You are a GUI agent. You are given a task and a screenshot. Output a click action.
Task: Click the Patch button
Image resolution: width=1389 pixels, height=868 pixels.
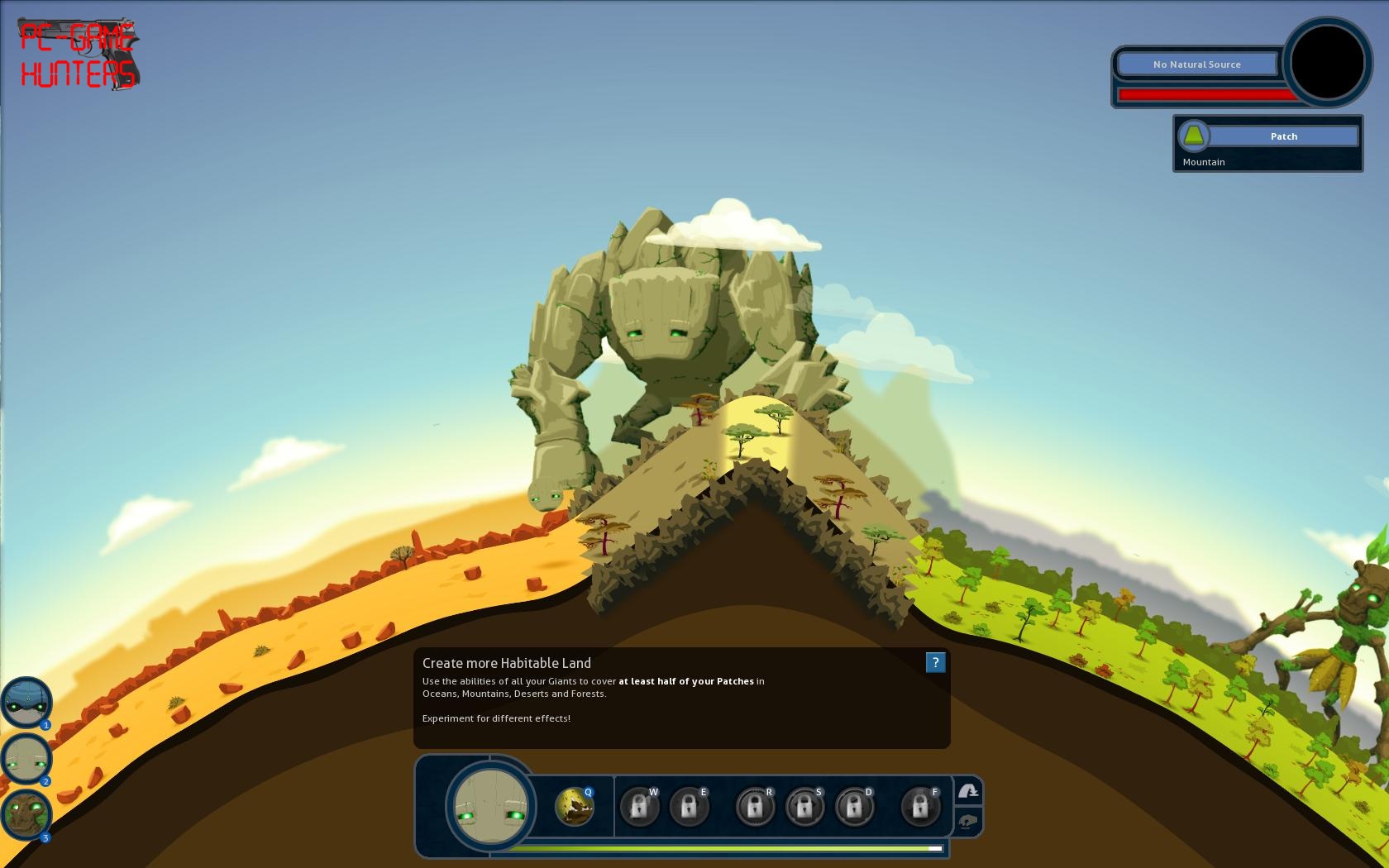pyautogui.click(x=1283, y=136)
